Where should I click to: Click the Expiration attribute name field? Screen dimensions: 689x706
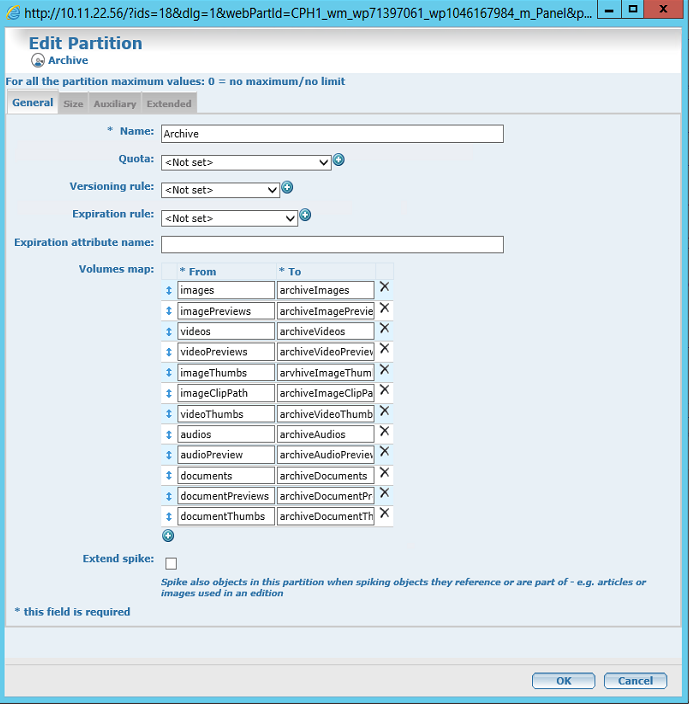332,244
